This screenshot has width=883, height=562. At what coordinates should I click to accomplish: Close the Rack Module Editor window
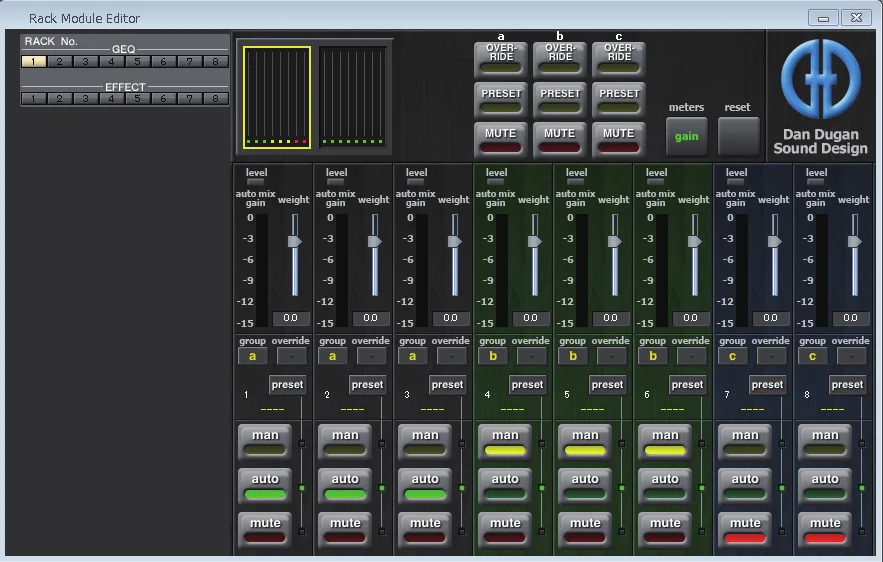857,18
